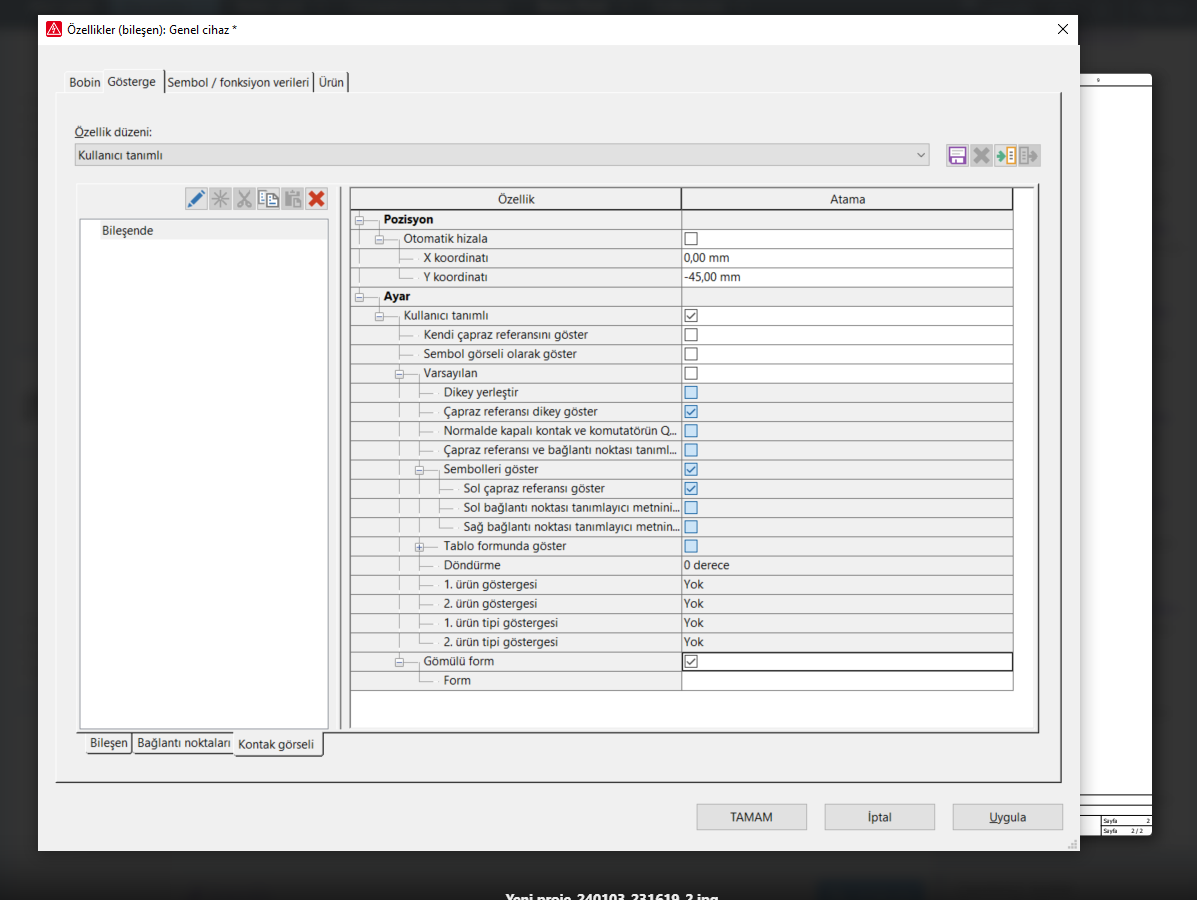Click the export layout icon
This screenshot has width=1197, height=900.
(1029, 156)
